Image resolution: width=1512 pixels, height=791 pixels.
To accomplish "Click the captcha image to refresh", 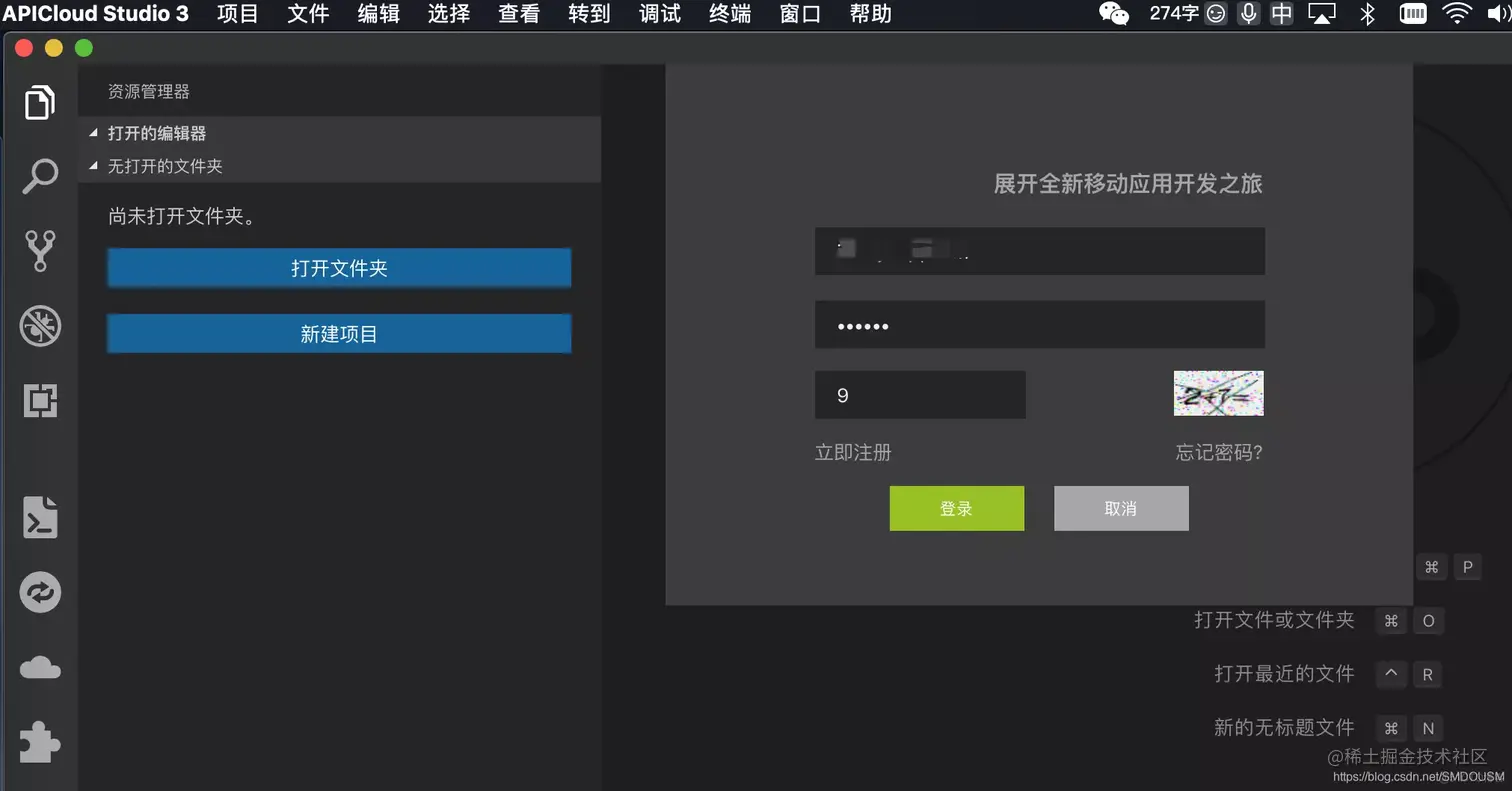I will (x=1218, y=393).
